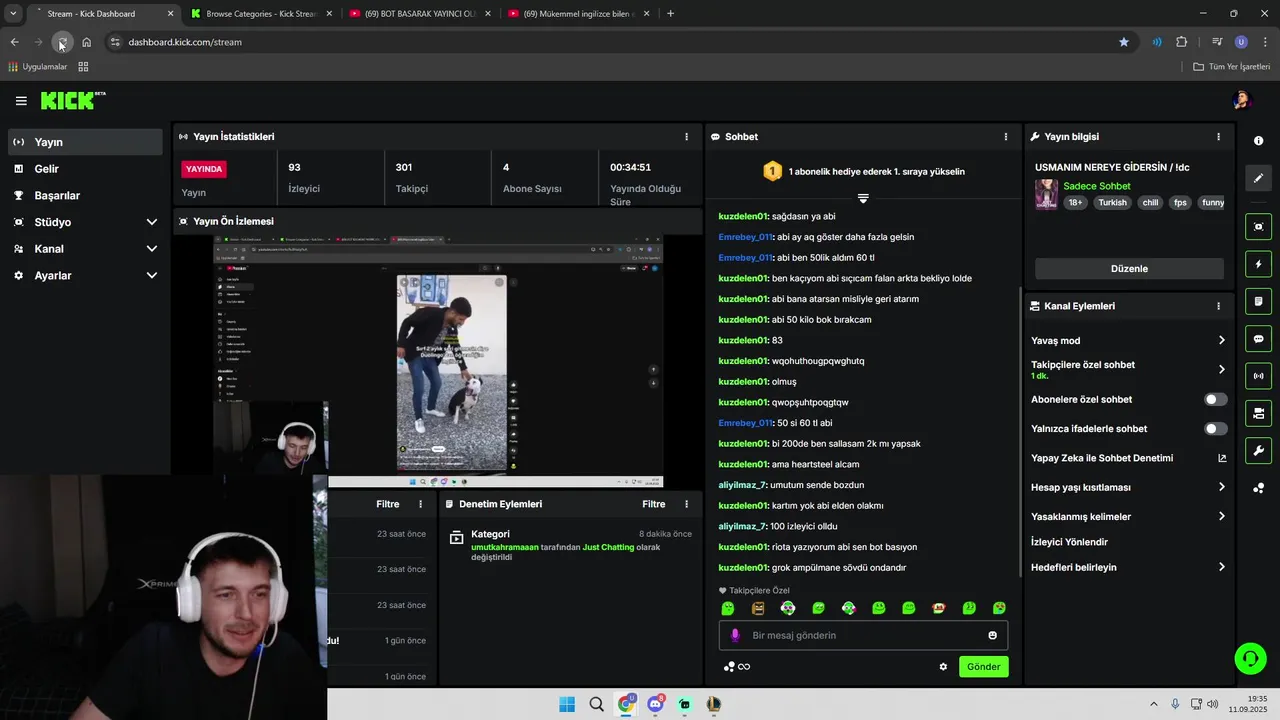Open Windows Start menu
Image resolution: width=1280 pixels, height=720 pixels.
point(567,704)
